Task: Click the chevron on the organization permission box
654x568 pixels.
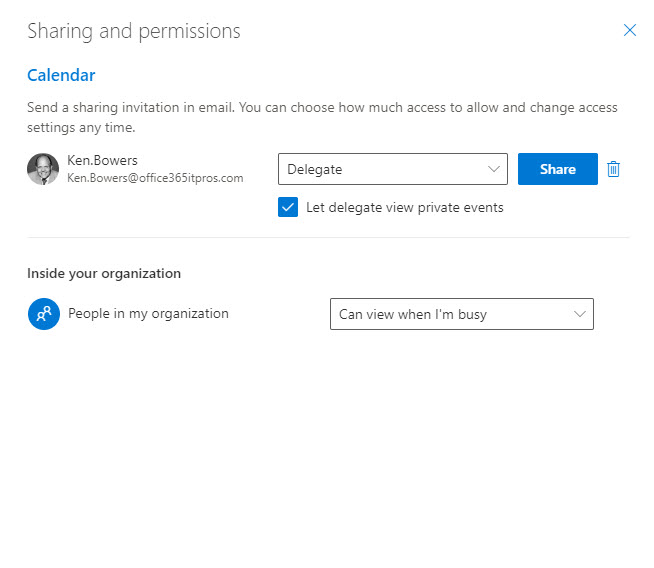Action: (x=579, y=314)
